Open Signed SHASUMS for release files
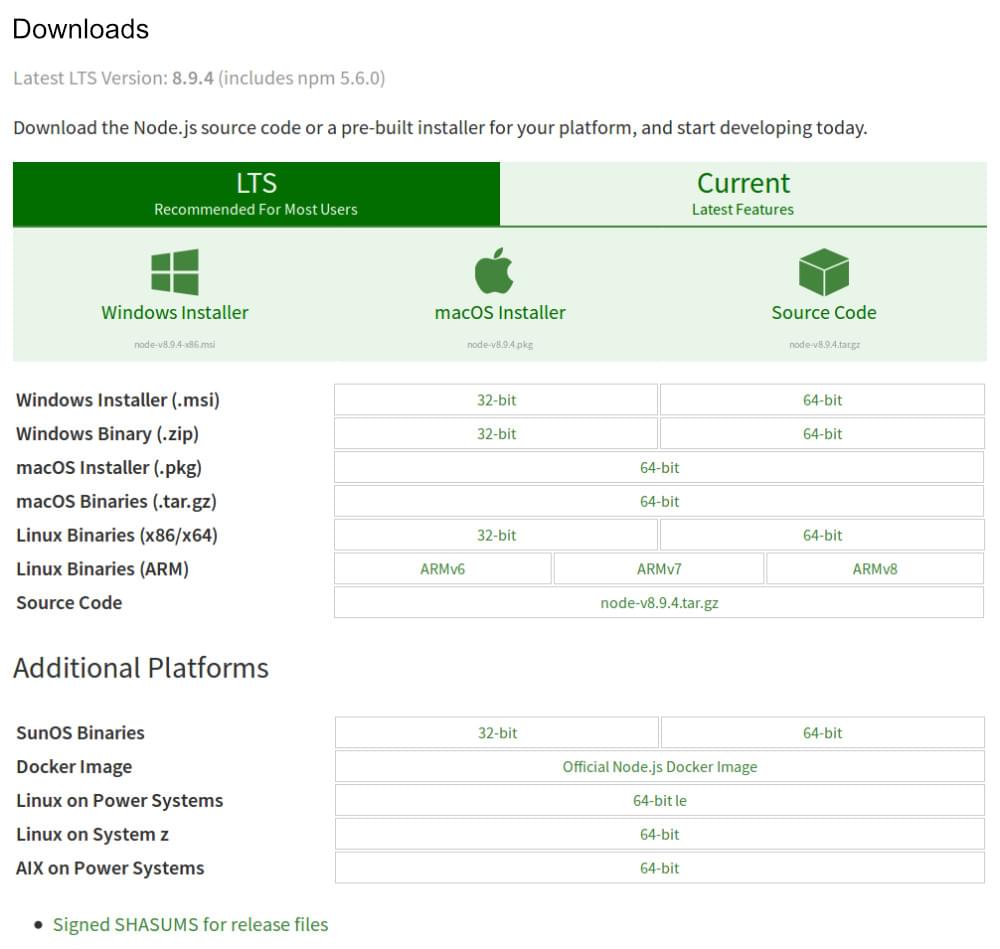Viewport: 1000px width, 949px height. point(190,924)
